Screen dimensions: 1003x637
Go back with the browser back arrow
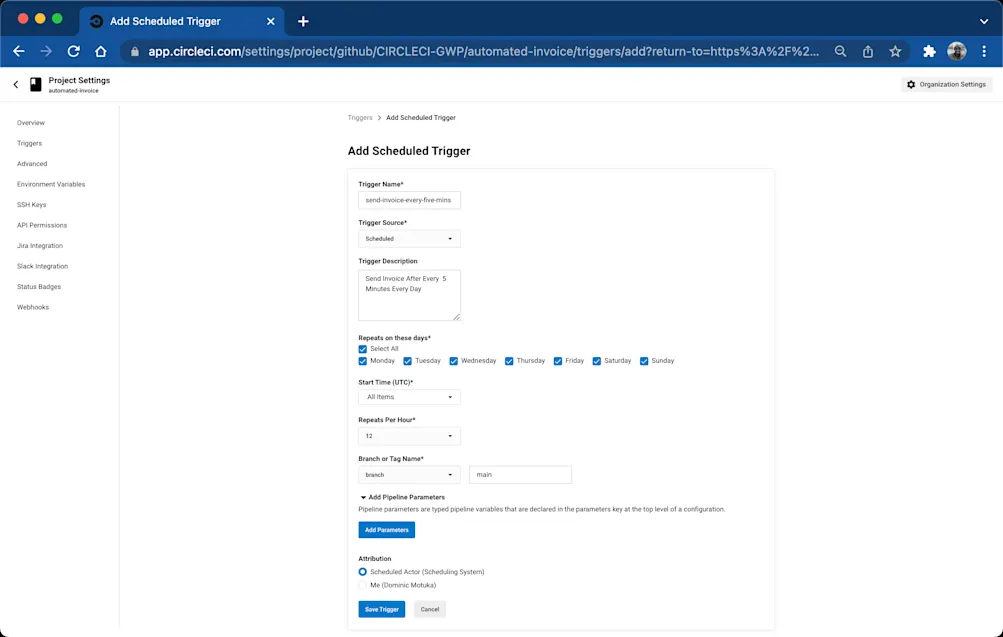(19, 51)
